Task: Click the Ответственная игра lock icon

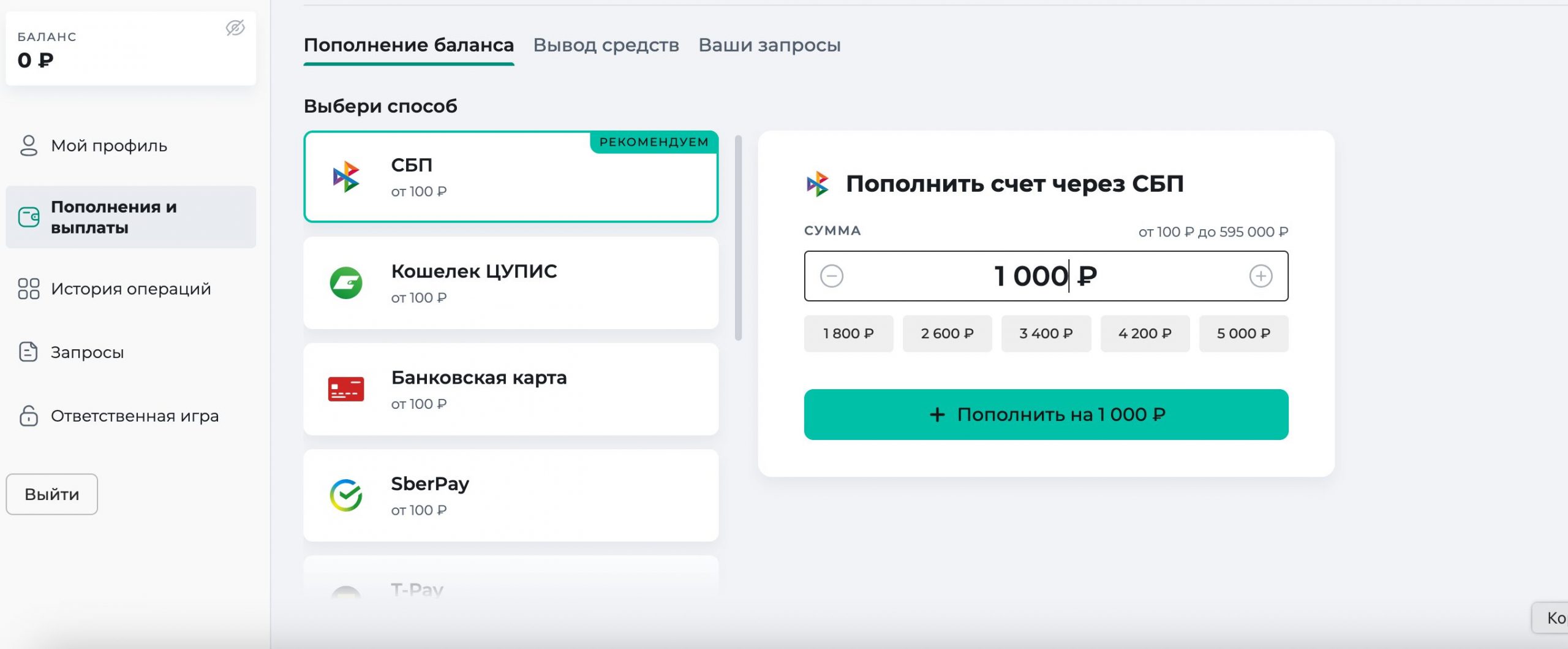Action: point(28,416)
